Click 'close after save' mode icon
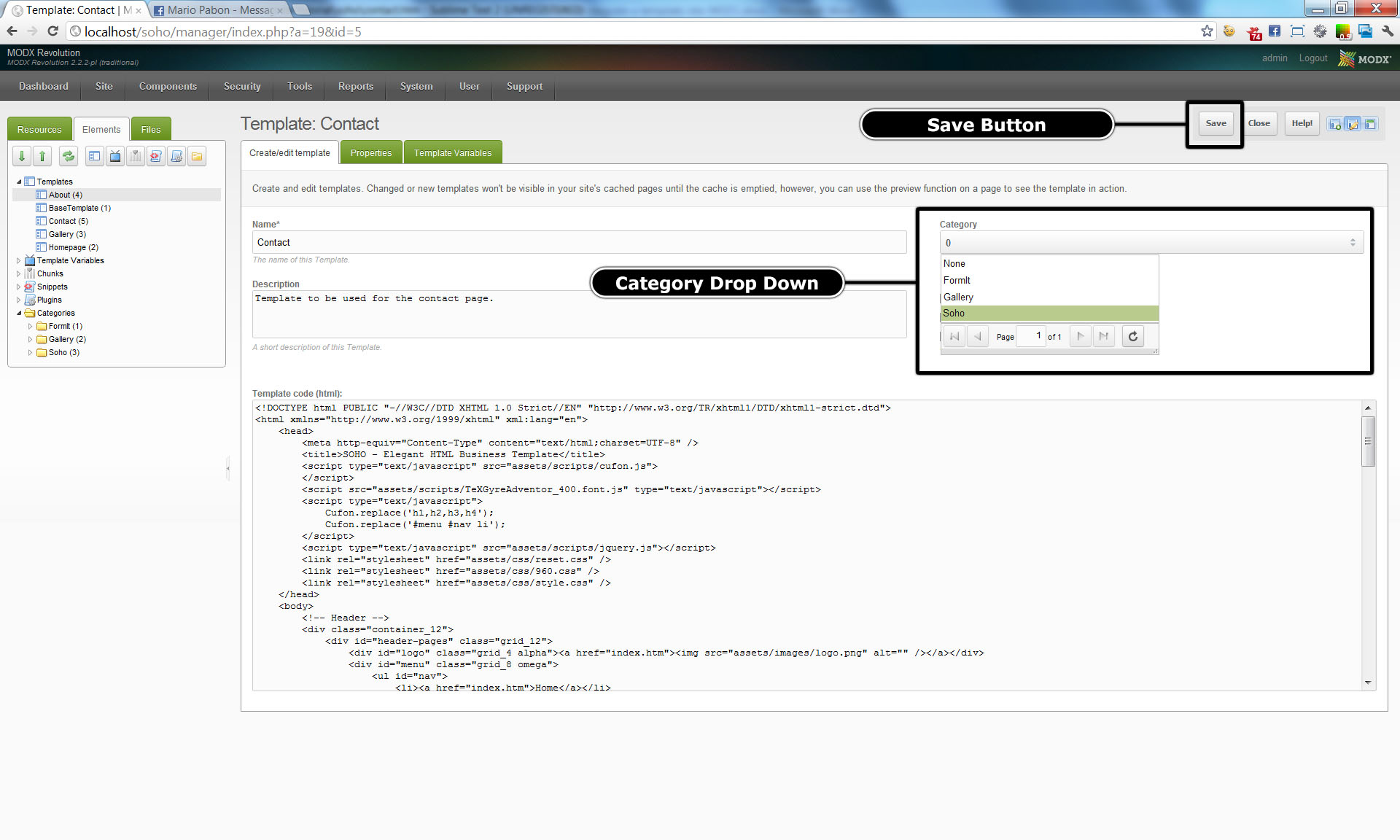Viewport: 1400px width, 840px height. [1370, 124]
